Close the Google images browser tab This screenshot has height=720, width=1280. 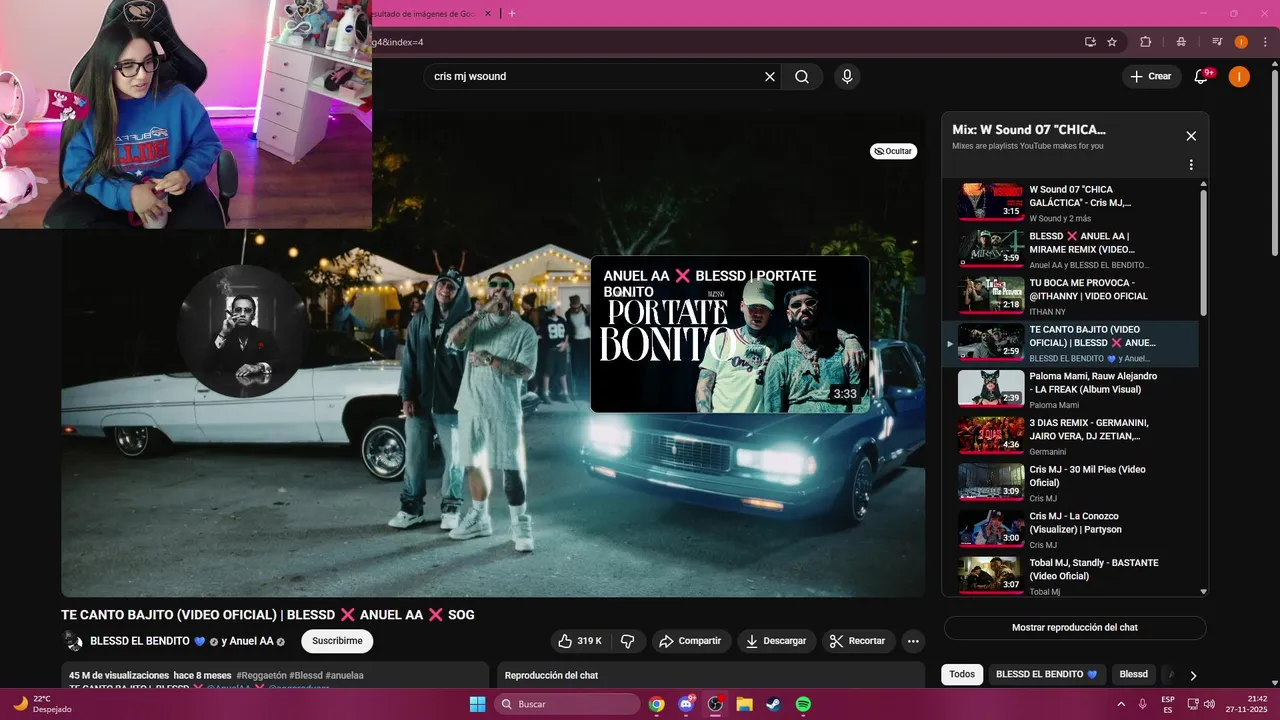coord(488,13)
